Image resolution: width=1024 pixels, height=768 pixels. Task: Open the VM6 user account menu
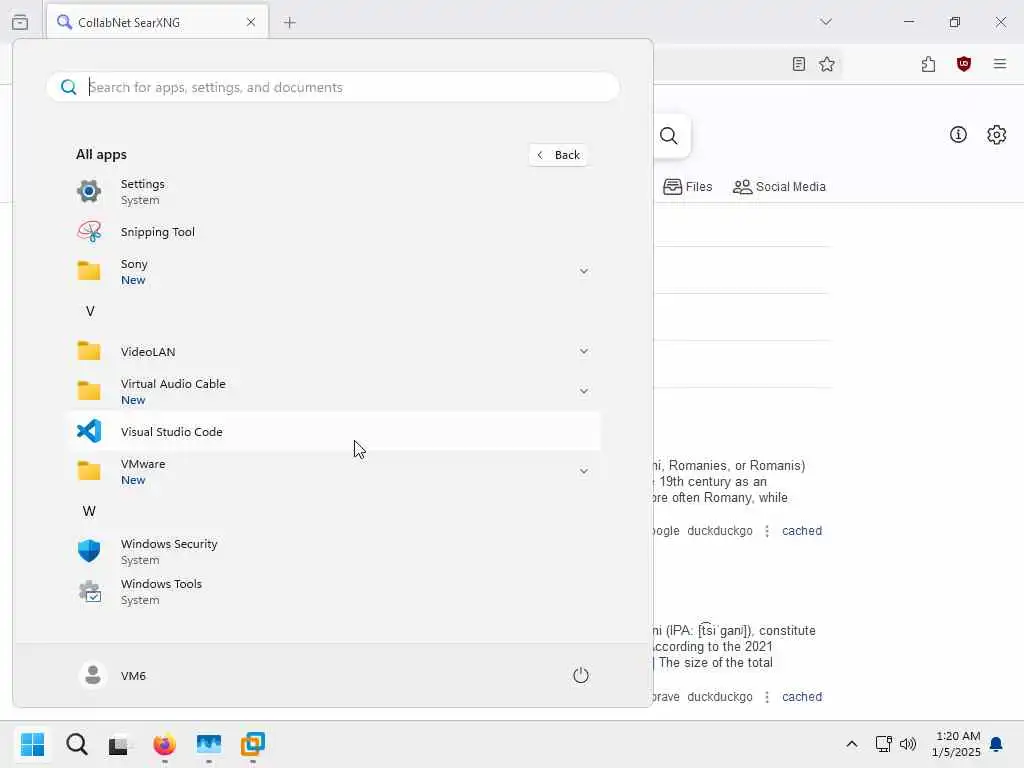[112, 675]
